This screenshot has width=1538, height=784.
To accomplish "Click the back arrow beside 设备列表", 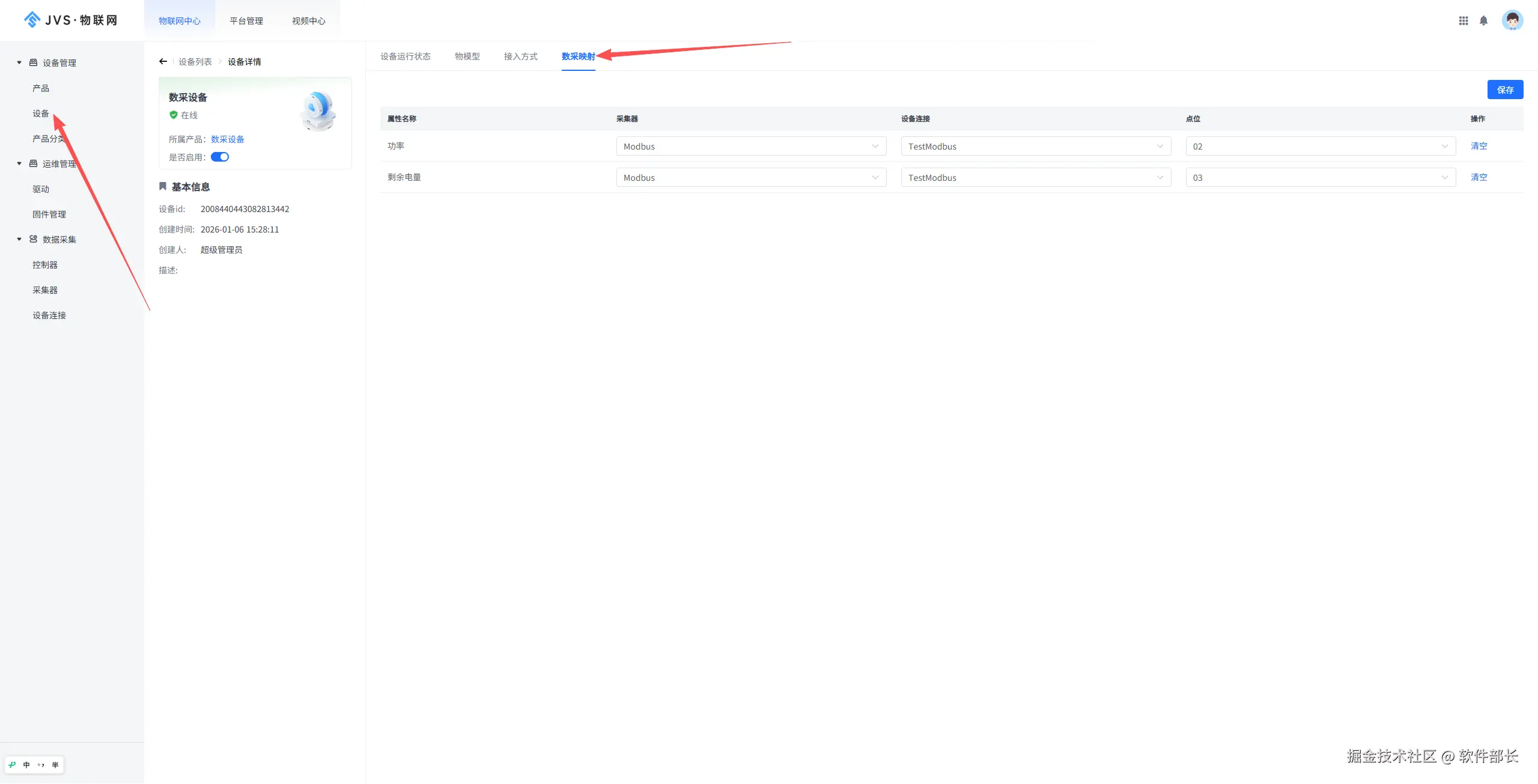I will coord(163,61).
